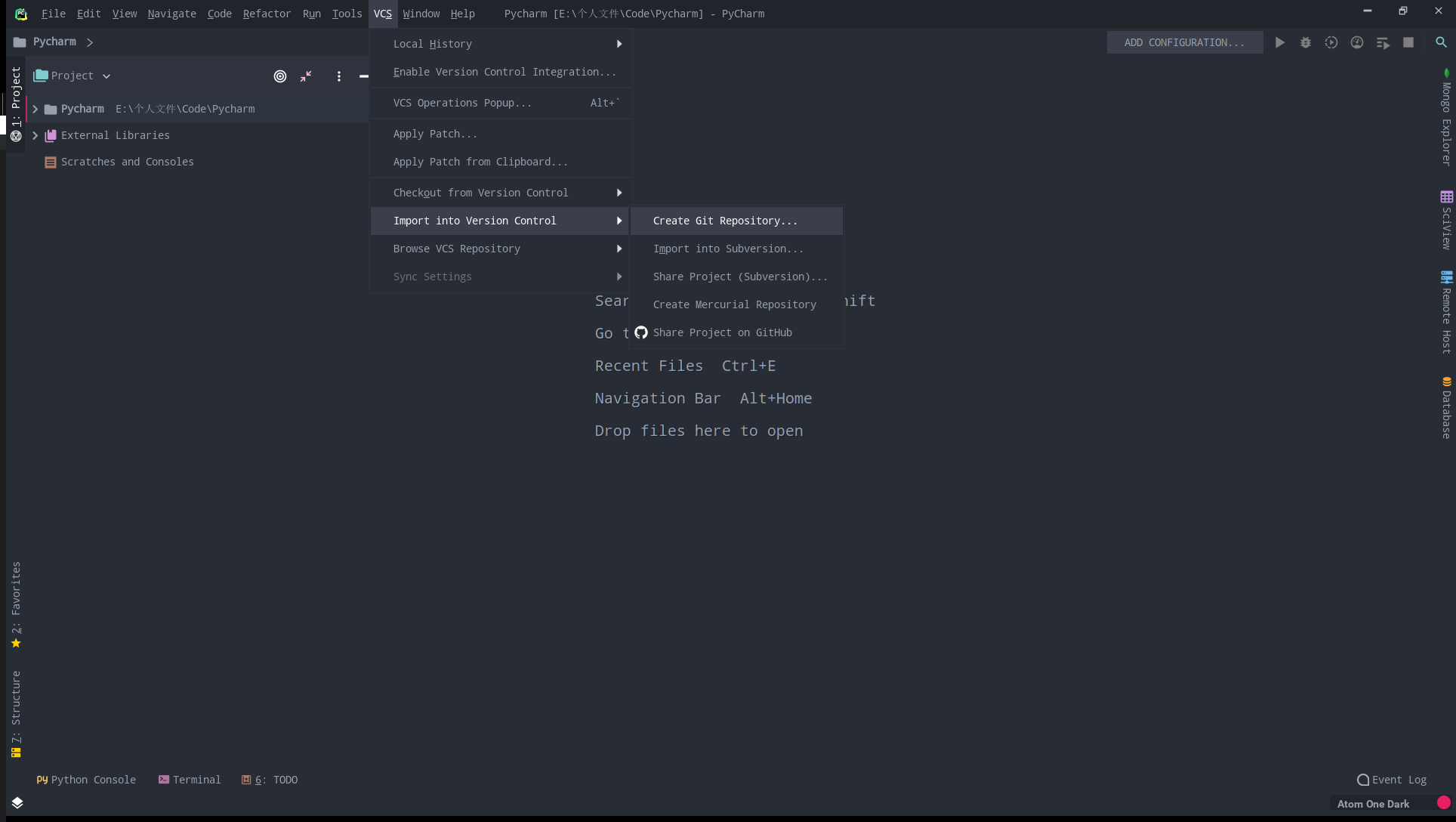Open Event Log
Image resolution: width=1456 pixels, height=822 pixels.
click(1392, 780)
